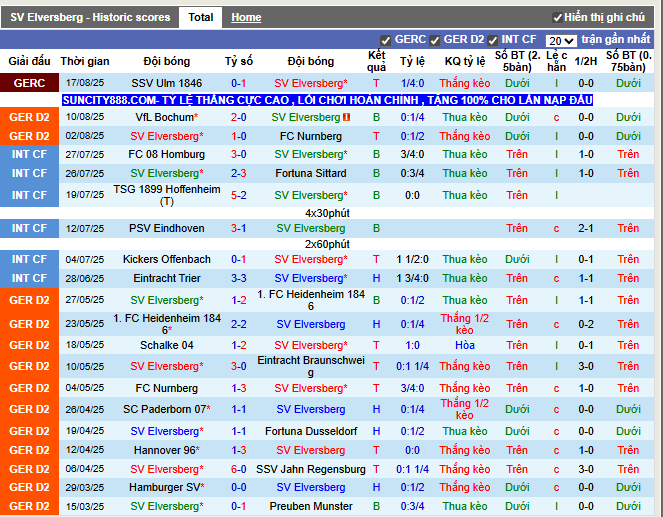Click the 'Số BT (2.5bàn)' column header
Viewport: 663px width, 517px height.
coord(517,61)
